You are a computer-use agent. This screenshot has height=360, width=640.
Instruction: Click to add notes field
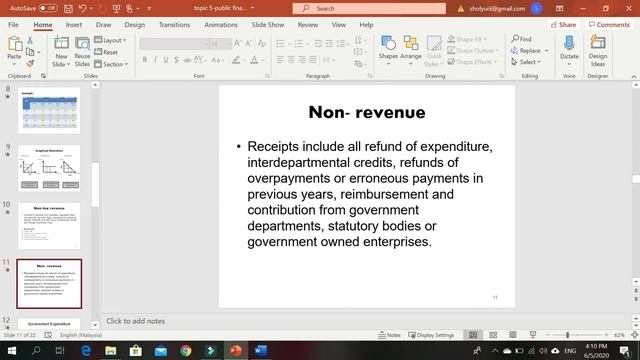tap(366, 321)
